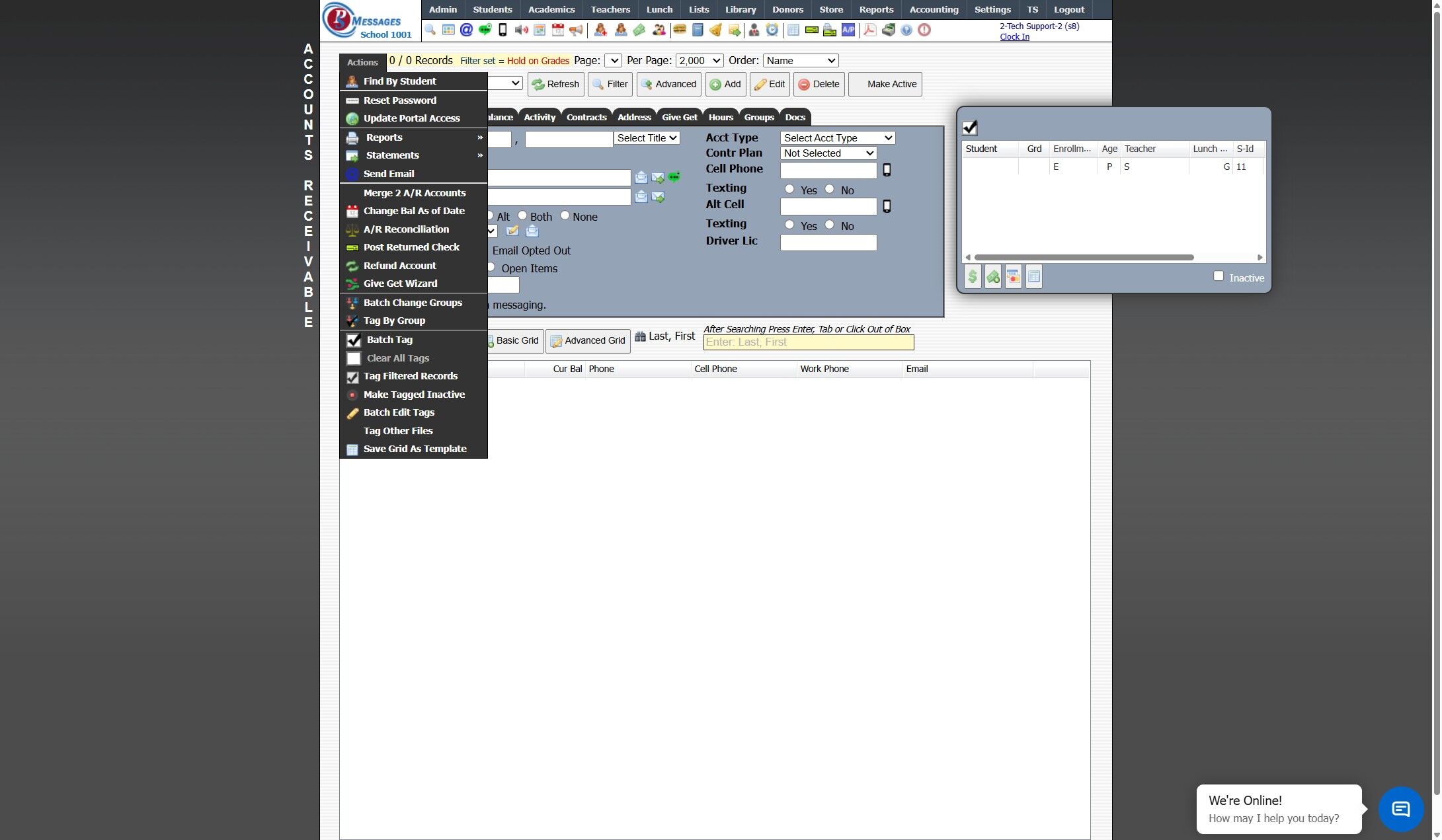Switch to the Contracts tab
The image size is (1442, 840).
(586, 118)
